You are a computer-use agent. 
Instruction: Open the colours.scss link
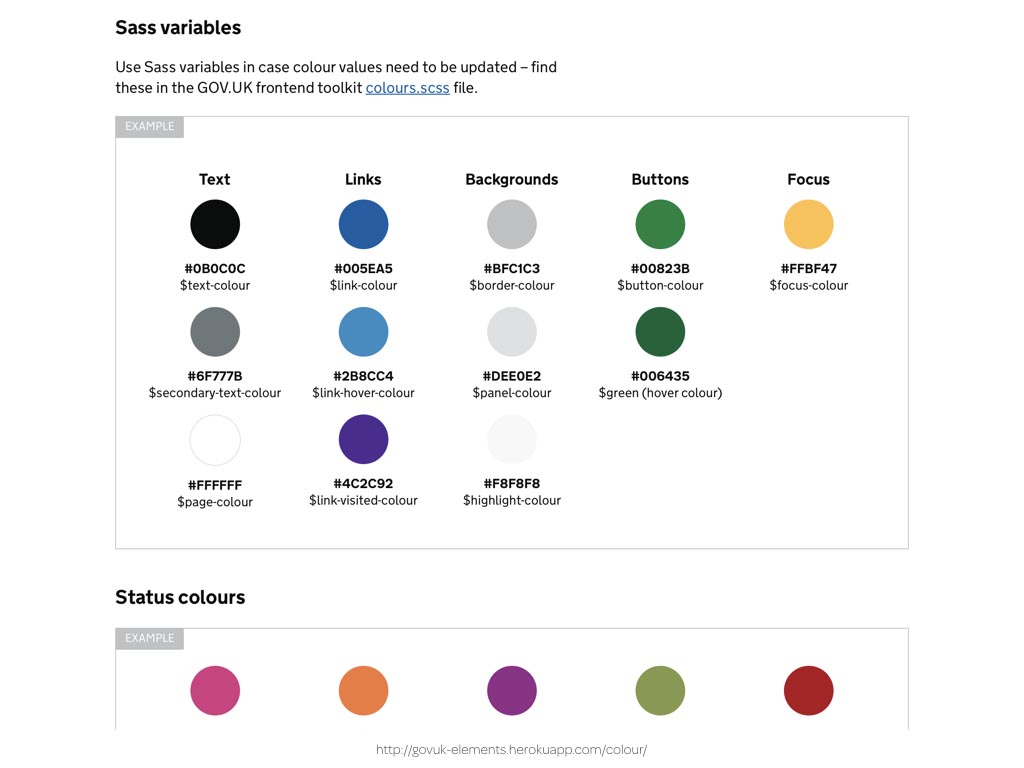point(407,88)
